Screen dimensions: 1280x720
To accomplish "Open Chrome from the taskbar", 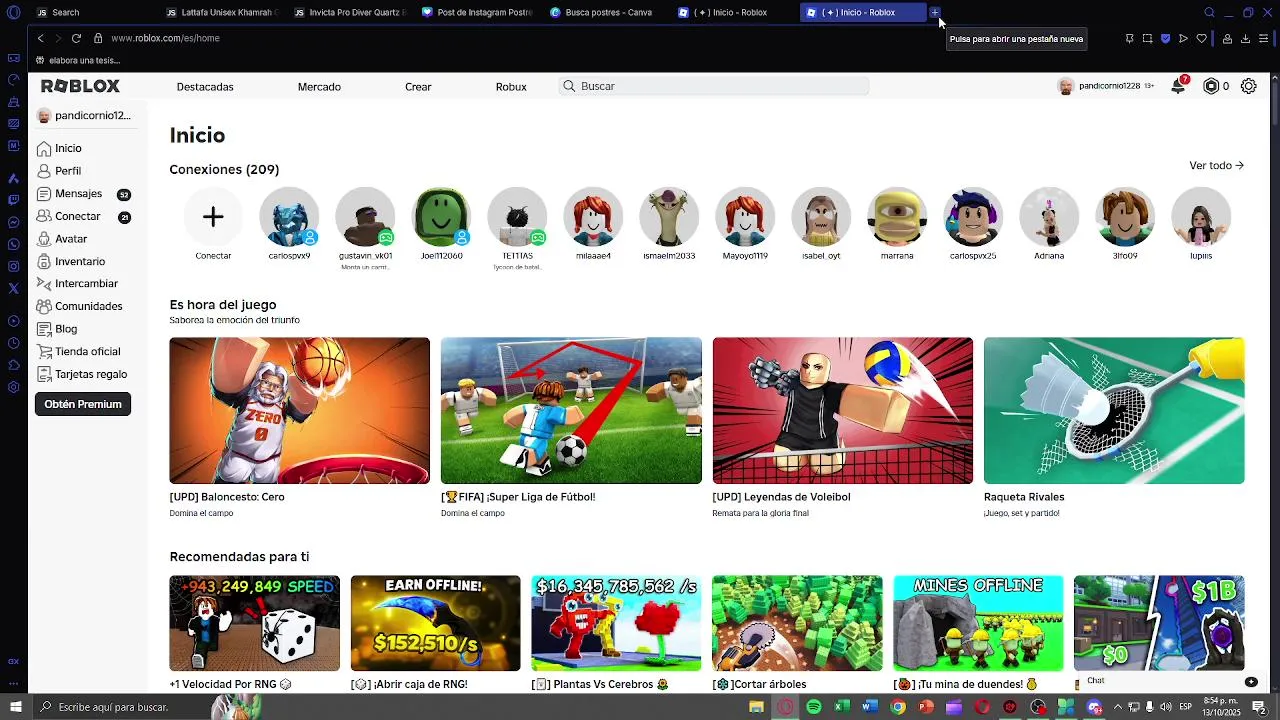I will [x=898, y=707].
